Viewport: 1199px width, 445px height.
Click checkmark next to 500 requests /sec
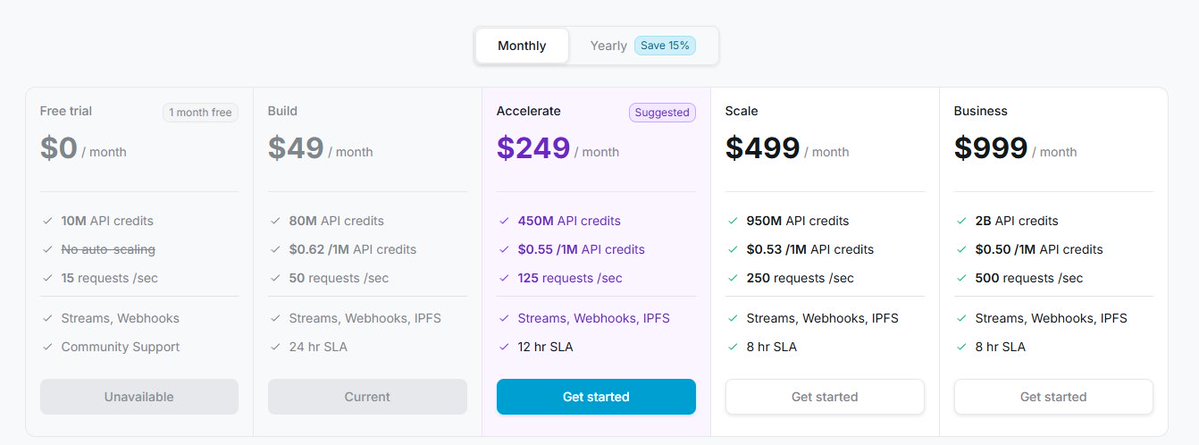tap(961, 278)
